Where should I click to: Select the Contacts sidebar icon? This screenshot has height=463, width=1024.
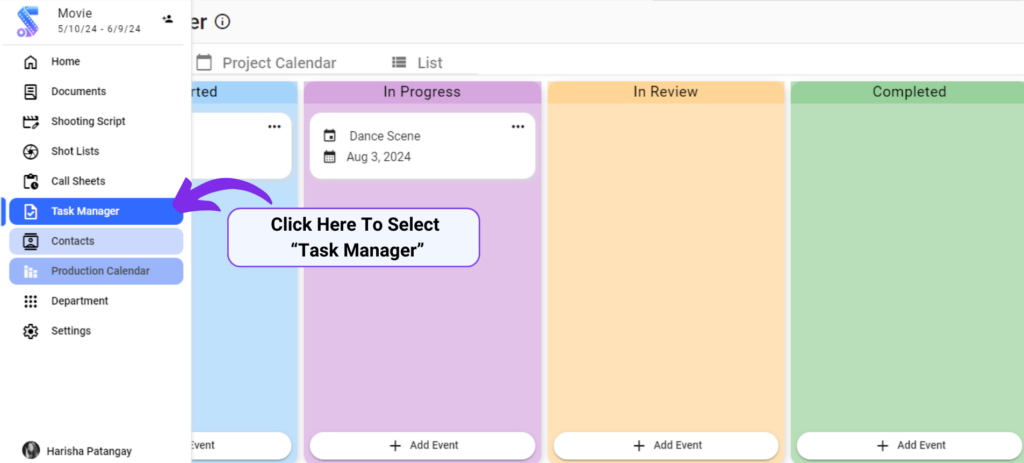click(30, 241)
